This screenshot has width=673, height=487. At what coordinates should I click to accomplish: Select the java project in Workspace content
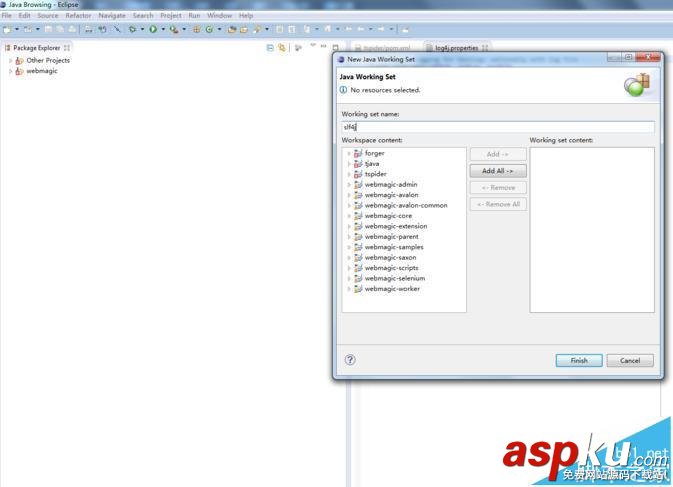[372, 163]
